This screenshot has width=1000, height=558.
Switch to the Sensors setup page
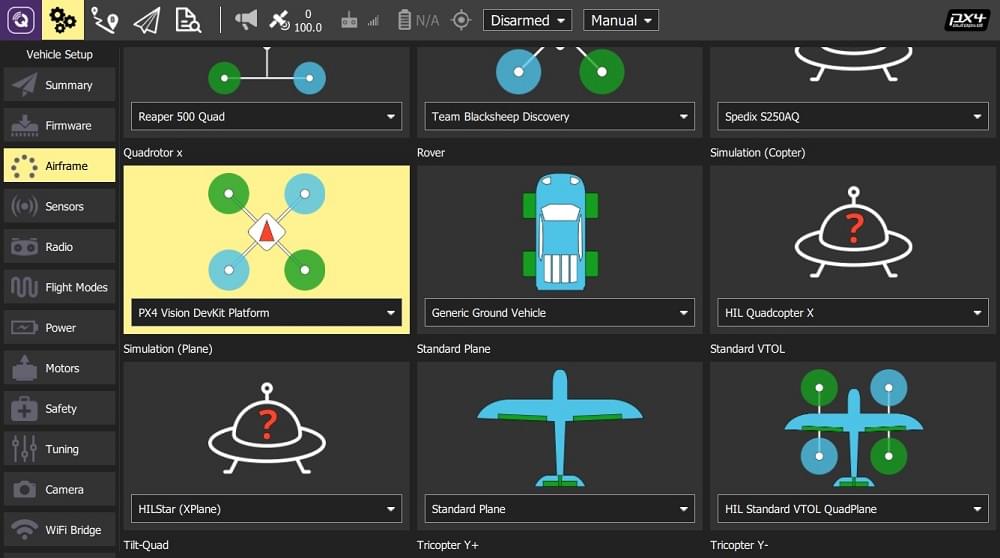60,206
